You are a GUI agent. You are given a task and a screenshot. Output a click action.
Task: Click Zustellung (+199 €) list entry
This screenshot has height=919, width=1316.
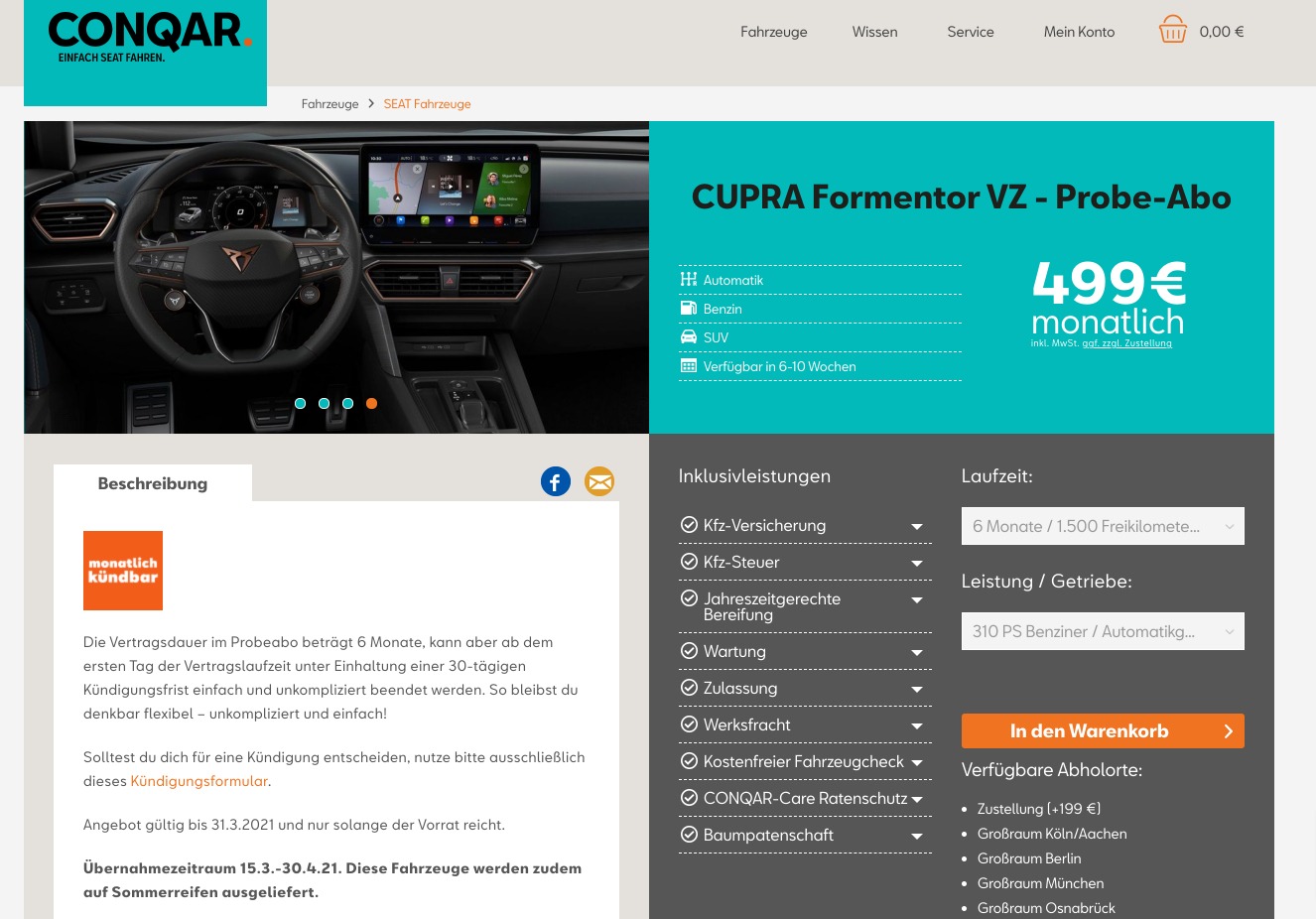click(x=1039, y=809)
